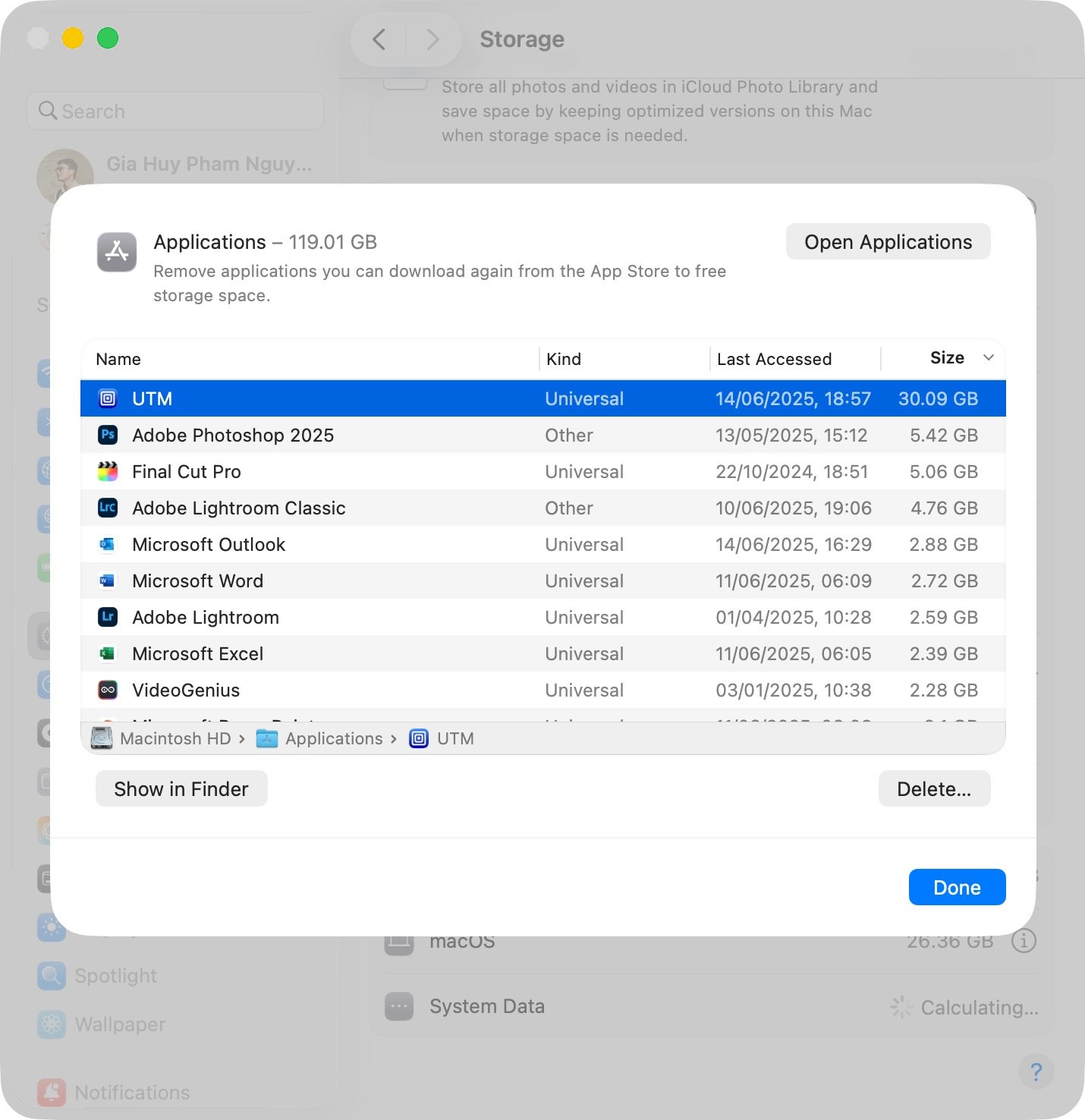Sort list by Name column header

pos(118,359)
